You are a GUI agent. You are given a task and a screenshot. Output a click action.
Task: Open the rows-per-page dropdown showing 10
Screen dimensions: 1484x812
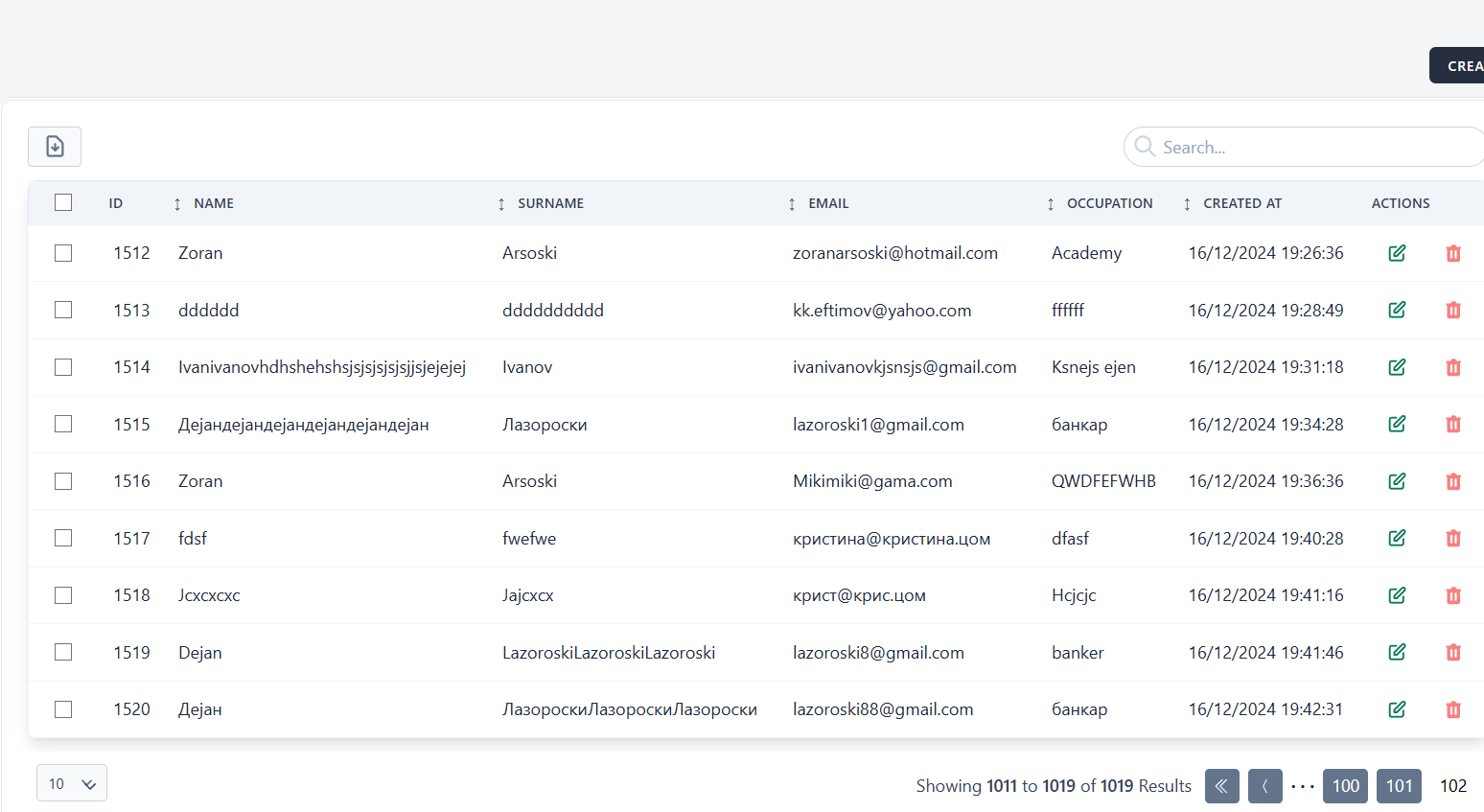point(72,783)
